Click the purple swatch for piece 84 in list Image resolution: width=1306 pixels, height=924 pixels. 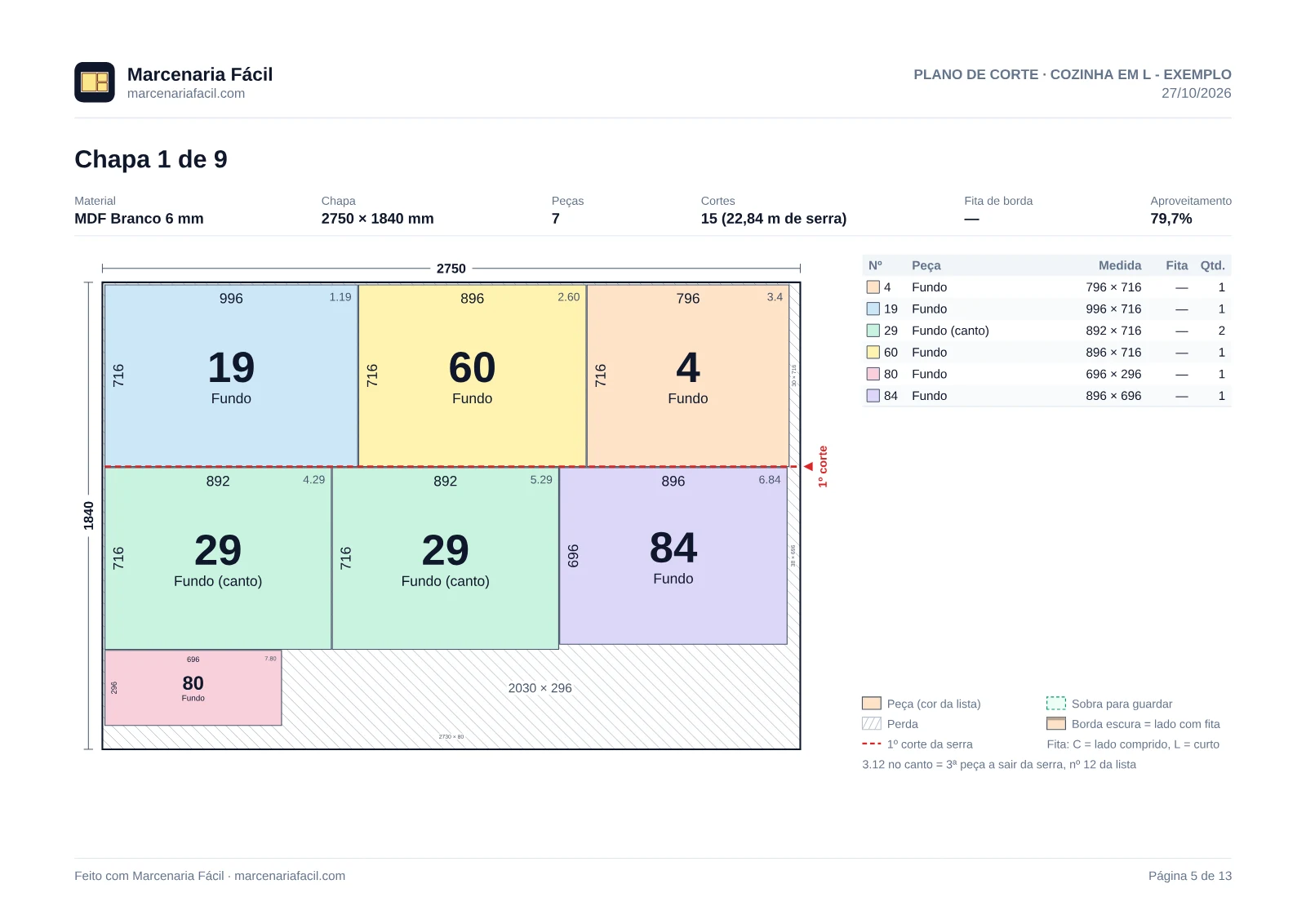tap(873, 395)
